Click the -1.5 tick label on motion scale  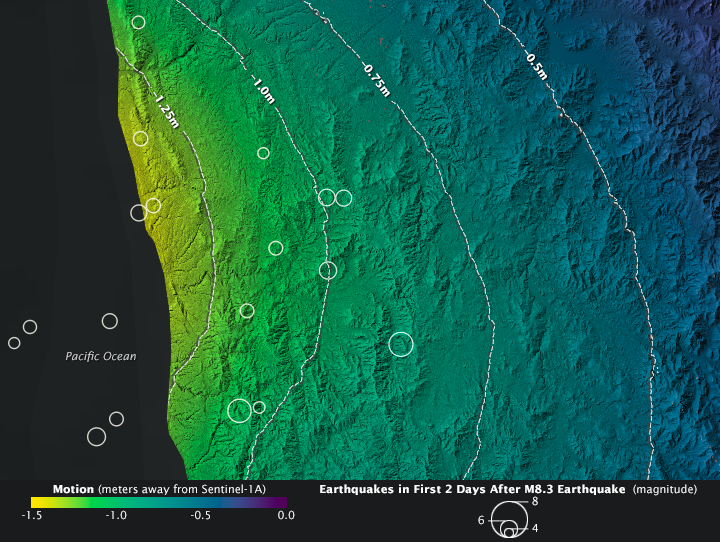tap(33, 516)
